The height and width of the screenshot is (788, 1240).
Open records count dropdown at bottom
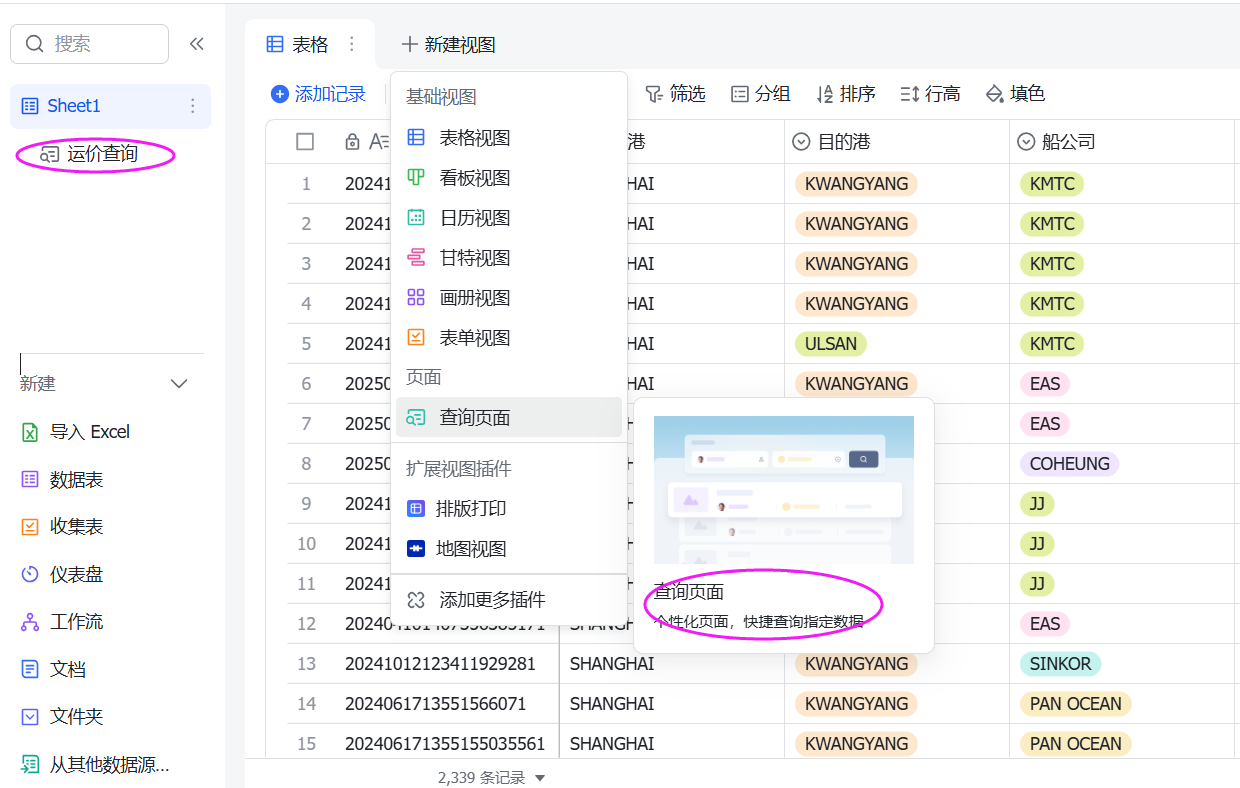[540, 778]
